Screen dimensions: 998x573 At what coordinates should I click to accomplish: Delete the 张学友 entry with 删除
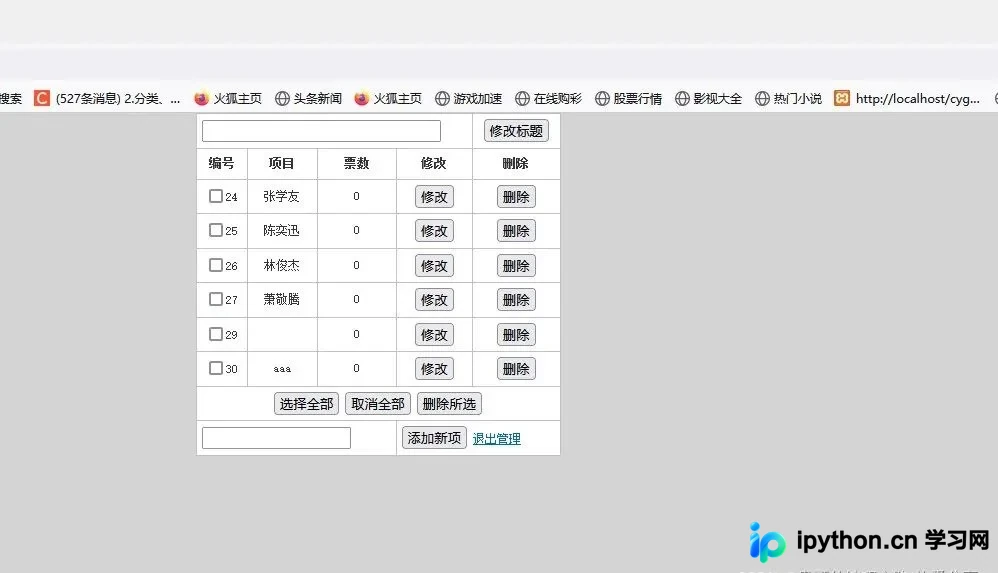(516, 197)
